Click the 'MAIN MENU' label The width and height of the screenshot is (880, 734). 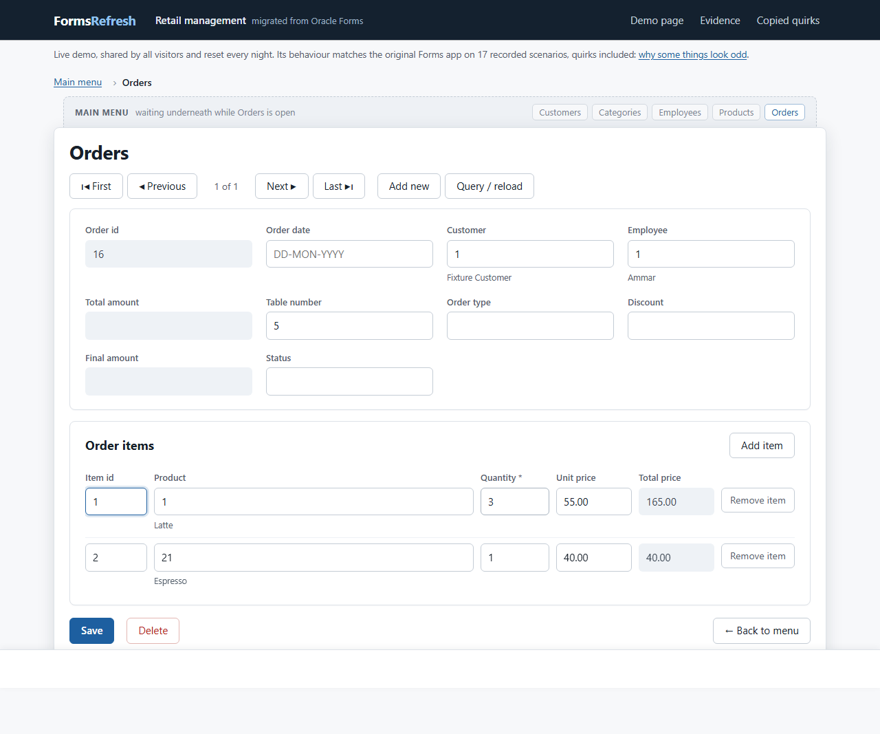point(102,112)
